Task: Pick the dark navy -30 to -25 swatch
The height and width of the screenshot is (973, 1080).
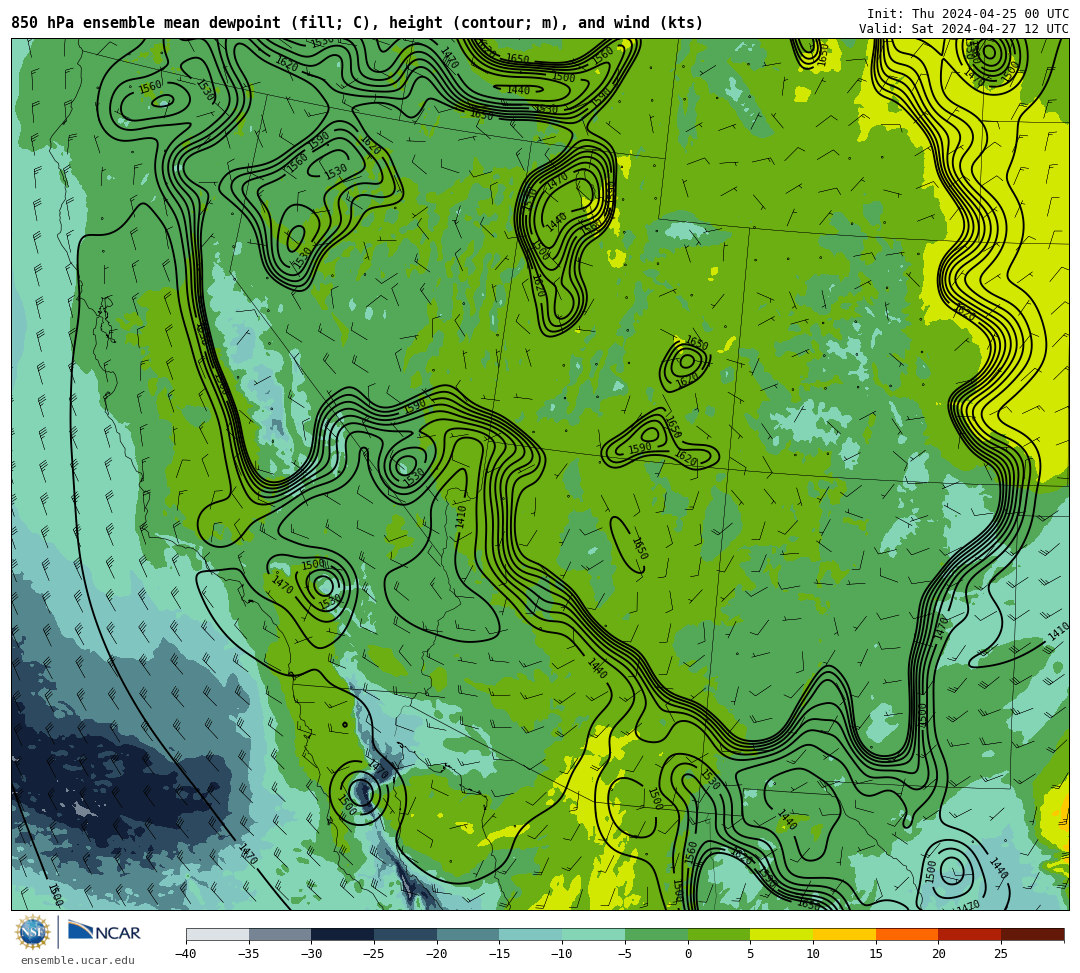Action: 343,934
